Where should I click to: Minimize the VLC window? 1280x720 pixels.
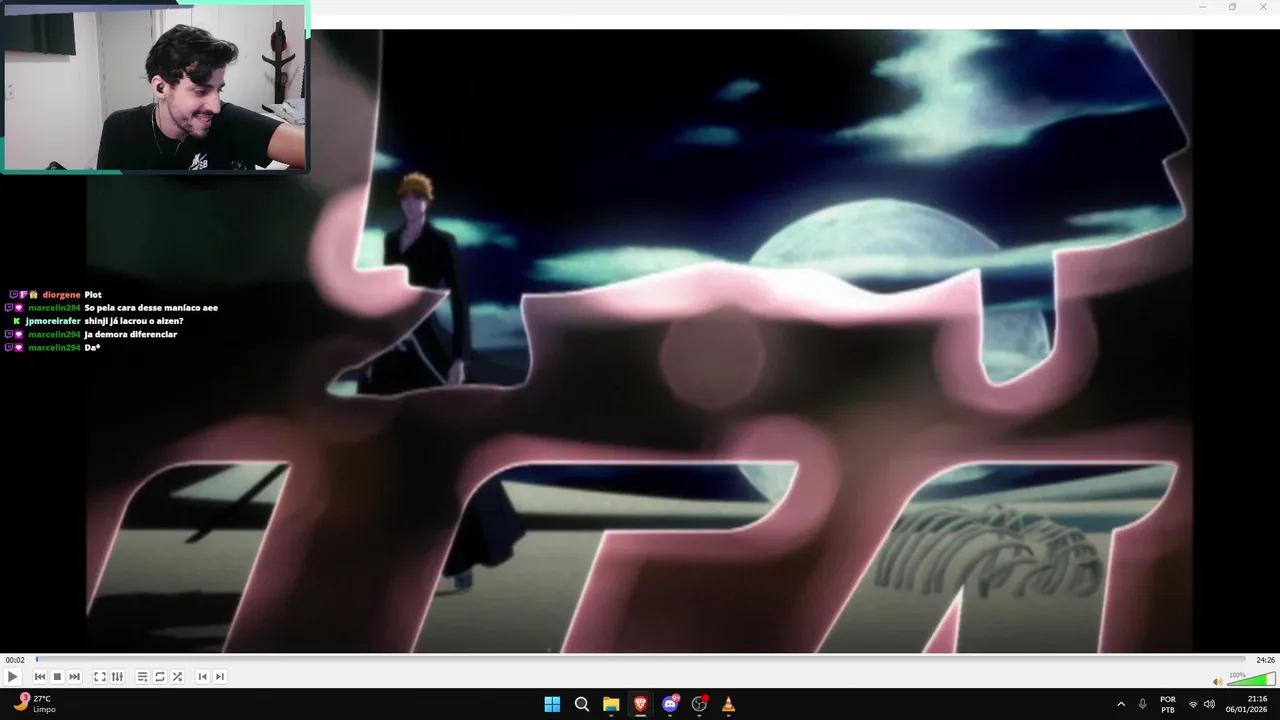tap(1202, 7)
